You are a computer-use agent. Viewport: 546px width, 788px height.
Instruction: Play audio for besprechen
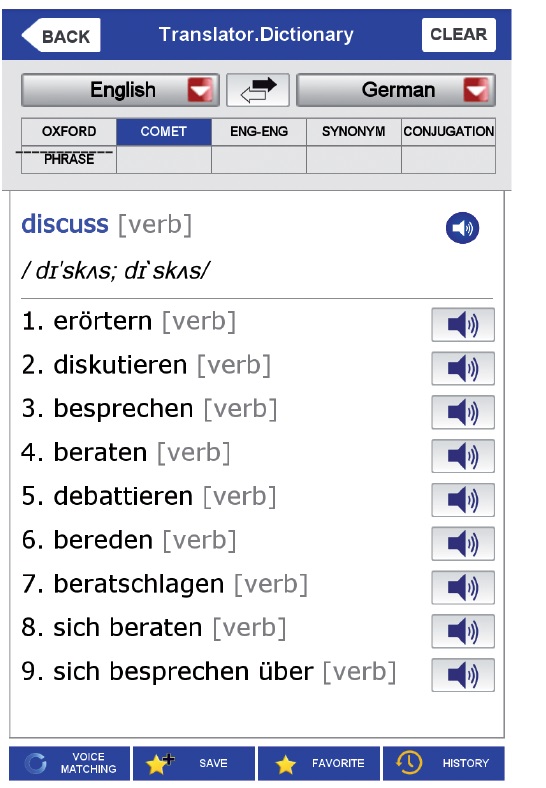[x=463, y=412]
